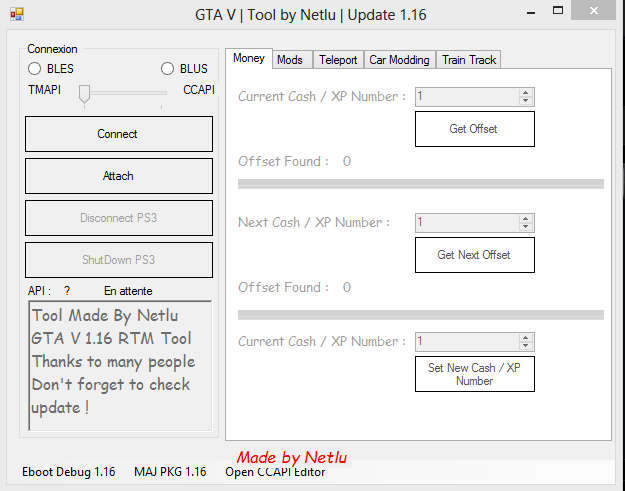Click the CCAPI label
The image size is (625, 491).
tap(199, 90)
